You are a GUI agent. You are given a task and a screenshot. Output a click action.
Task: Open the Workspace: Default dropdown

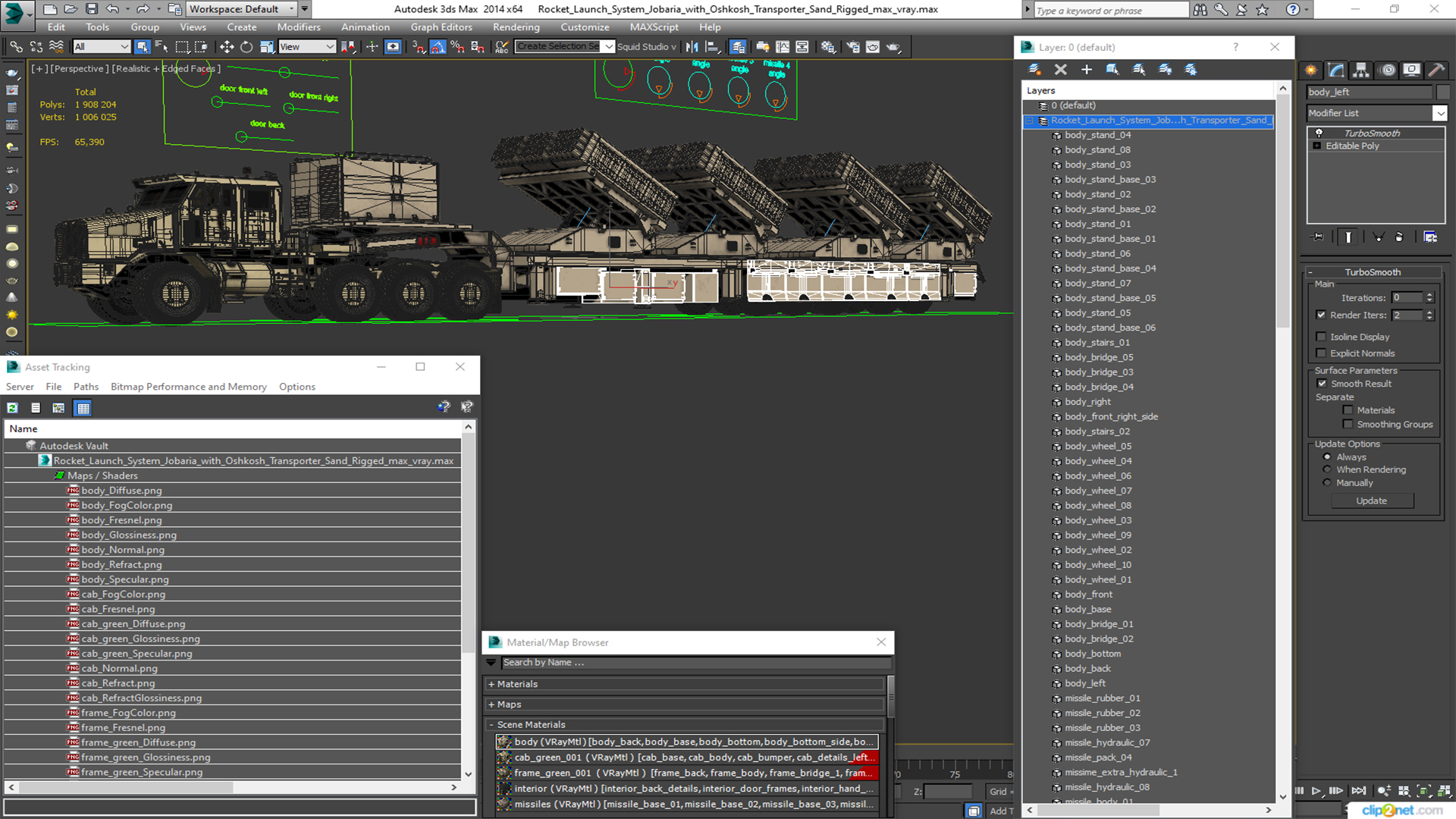point(241,9)
